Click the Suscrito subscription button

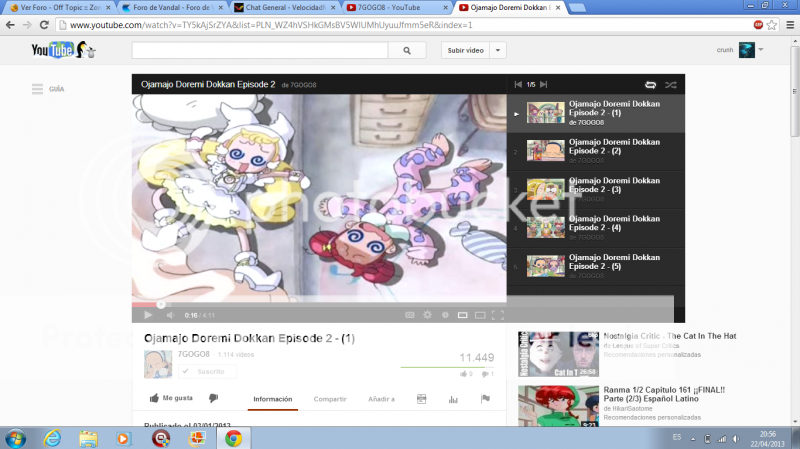(207, 371)
